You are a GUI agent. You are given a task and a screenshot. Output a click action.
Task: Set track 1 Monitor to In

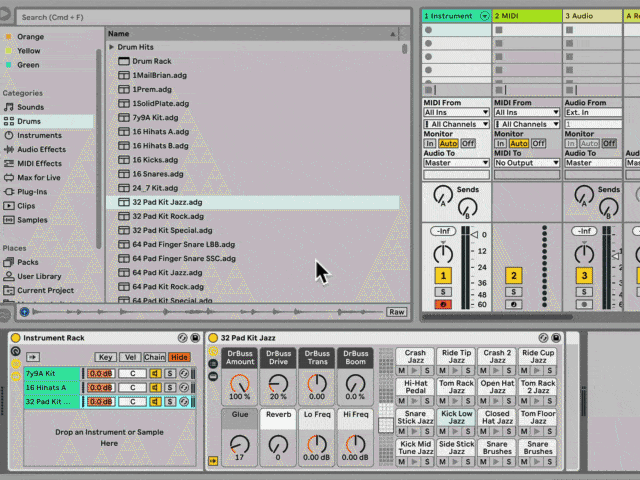[x=429, y=143]
